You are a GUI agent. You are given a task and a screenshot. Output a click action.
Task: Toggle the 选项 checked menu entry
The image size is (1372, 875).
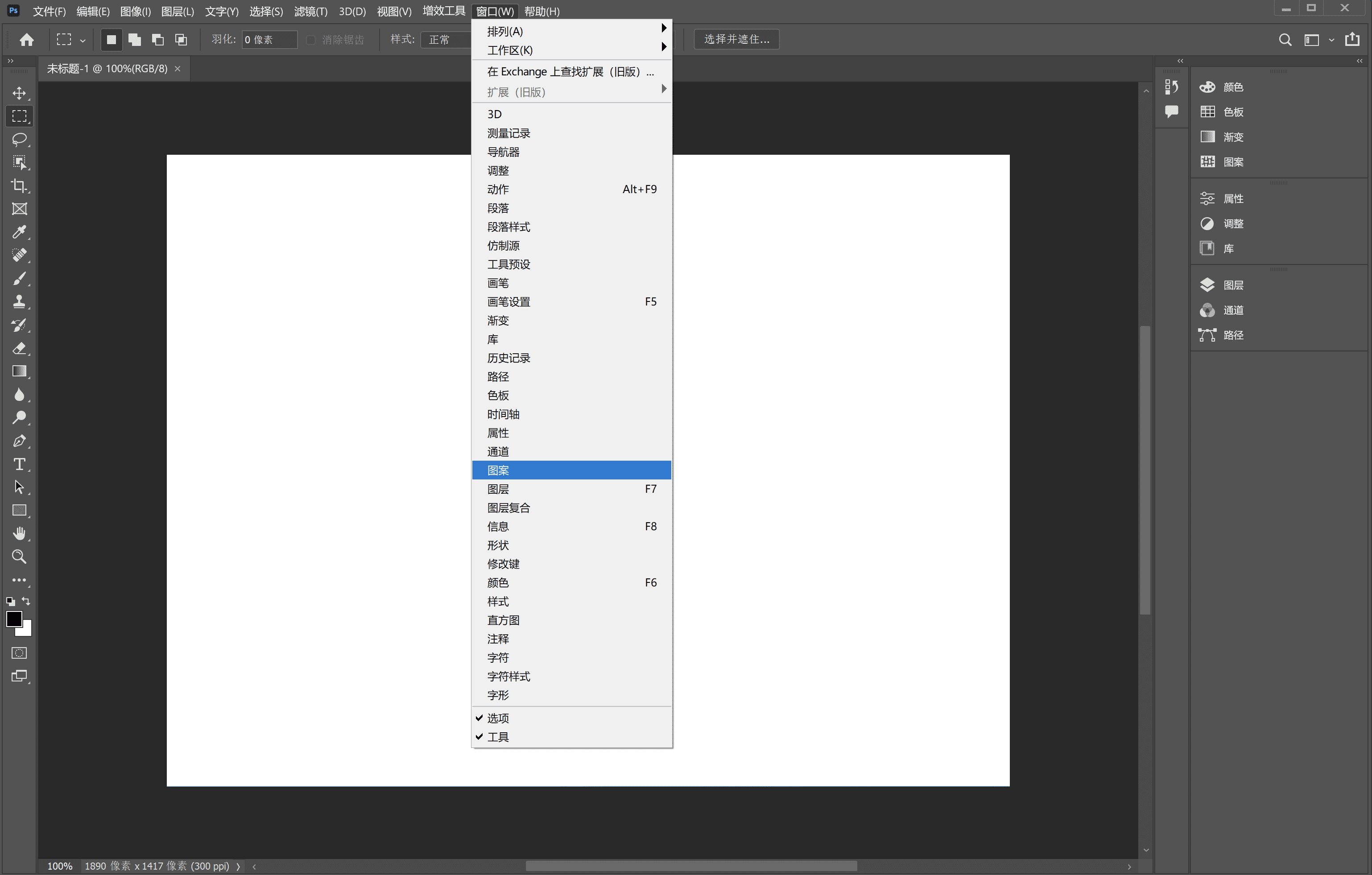click(x=498, y=718)
